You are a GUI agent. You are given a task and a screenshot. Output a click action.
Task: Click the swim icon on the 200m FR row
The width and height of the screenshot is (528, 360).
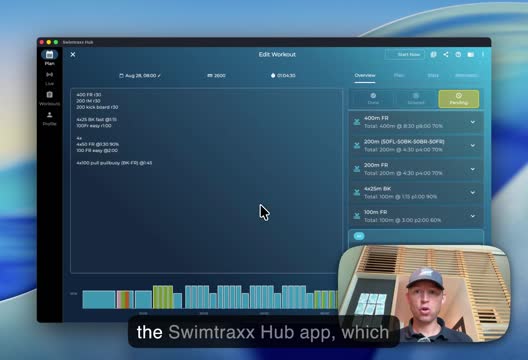[357, 169]
